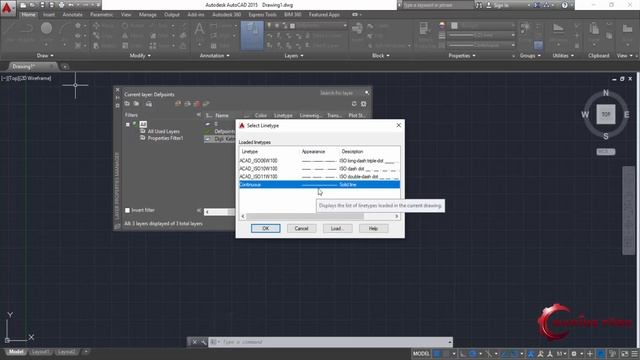
Task: Click New Layer VP Frozen icon
Action: (187, 104)
